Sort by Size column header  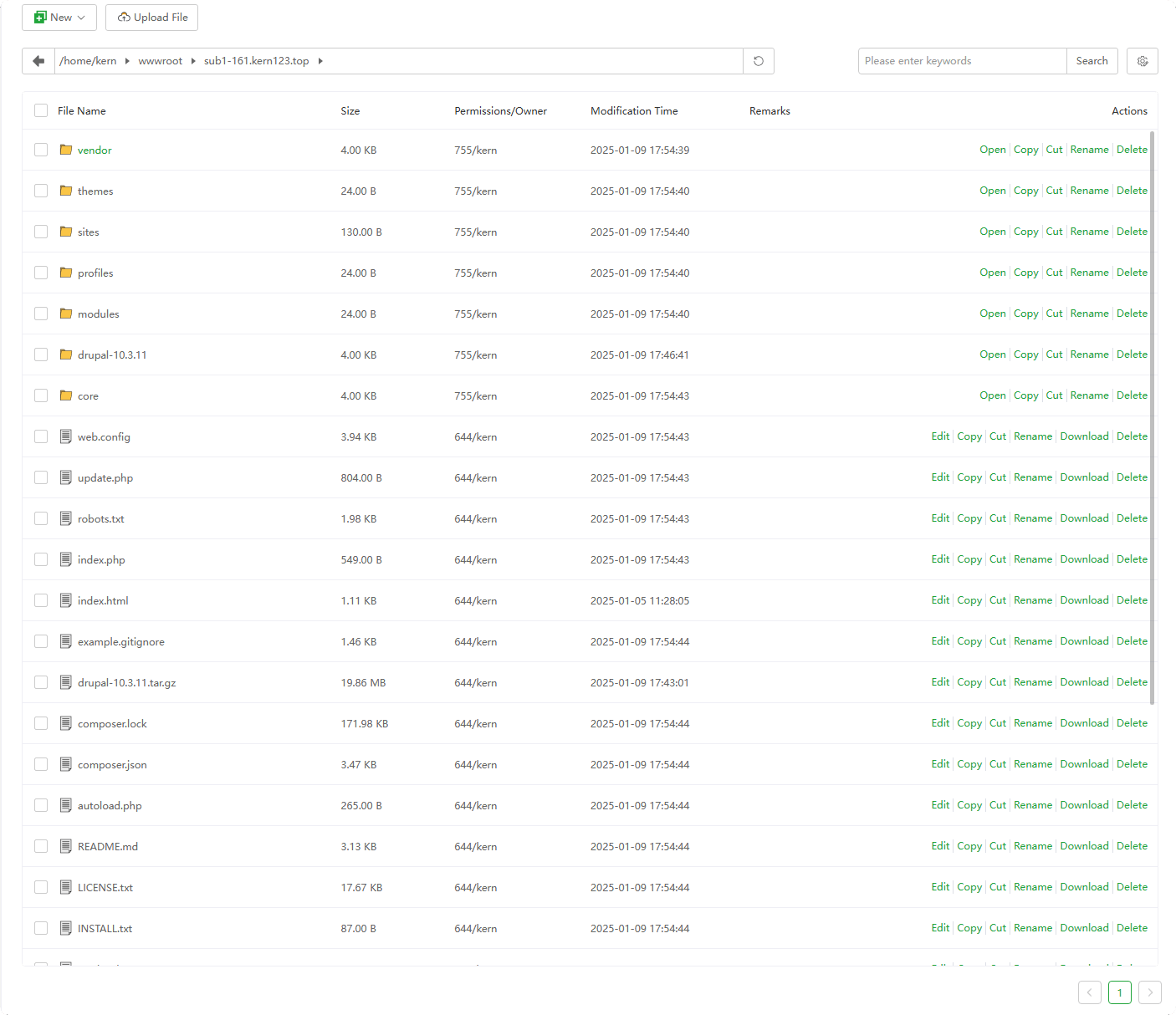tap(350, 110)
